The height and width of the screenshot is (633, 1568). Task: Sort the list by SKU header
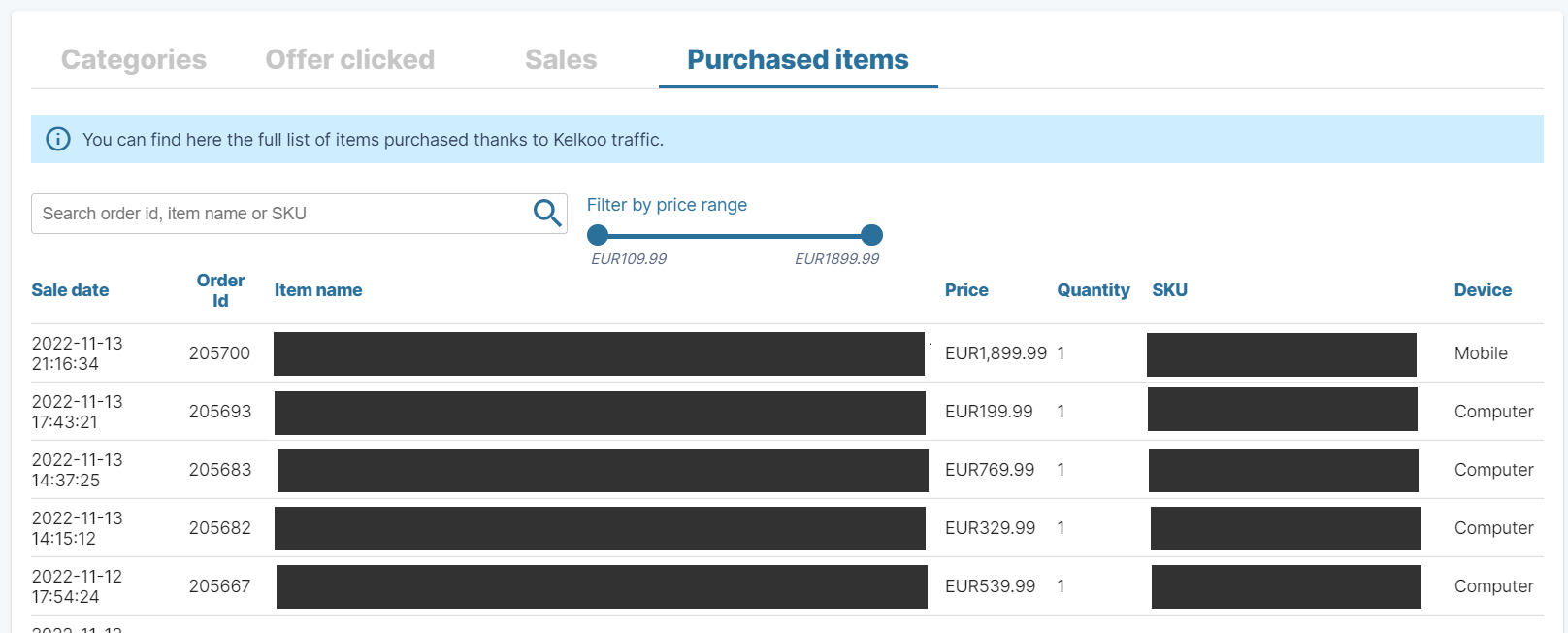(x=1169, y=289)
